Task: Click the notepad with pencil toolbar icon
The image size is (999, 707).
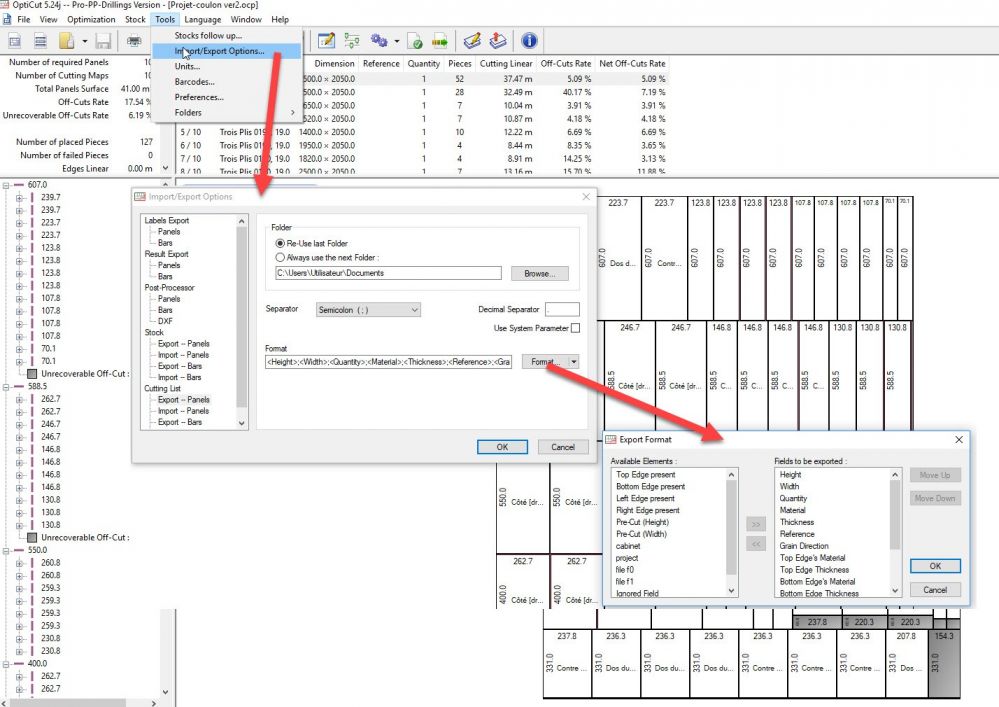Action: pos(326,41)
